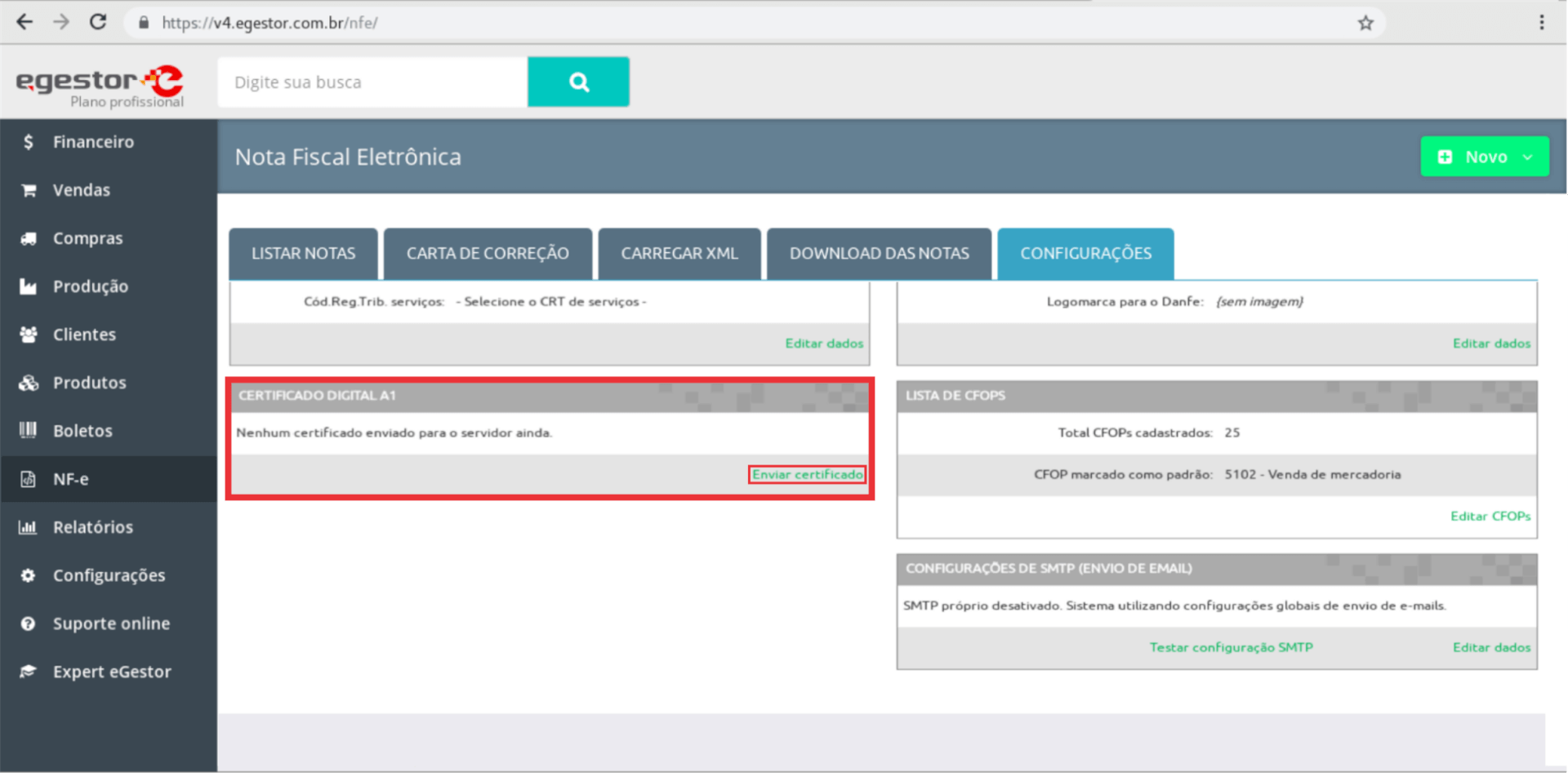This screenshot has width=1568, height=773.
Task: Click the Boletos barcode icon
Action: click(x=29, y=430)
